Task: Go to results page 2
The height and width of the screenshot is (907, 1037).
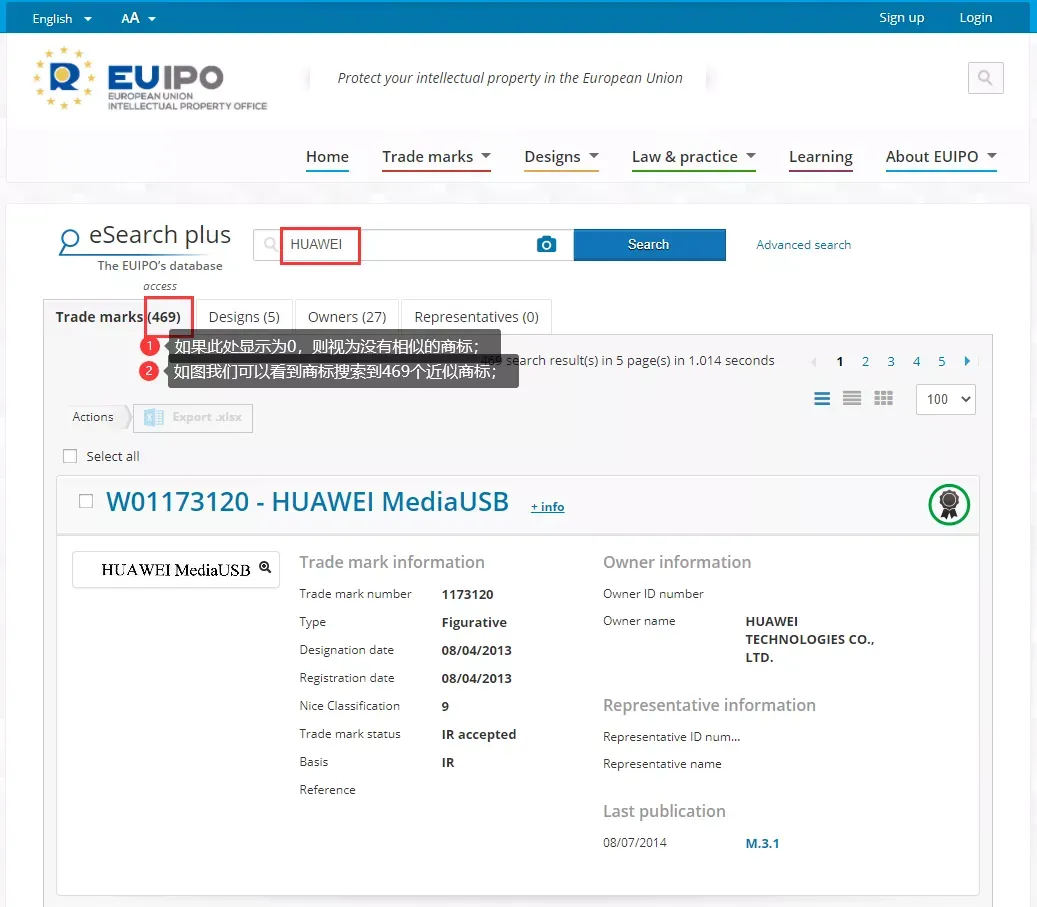Action: 865,362
